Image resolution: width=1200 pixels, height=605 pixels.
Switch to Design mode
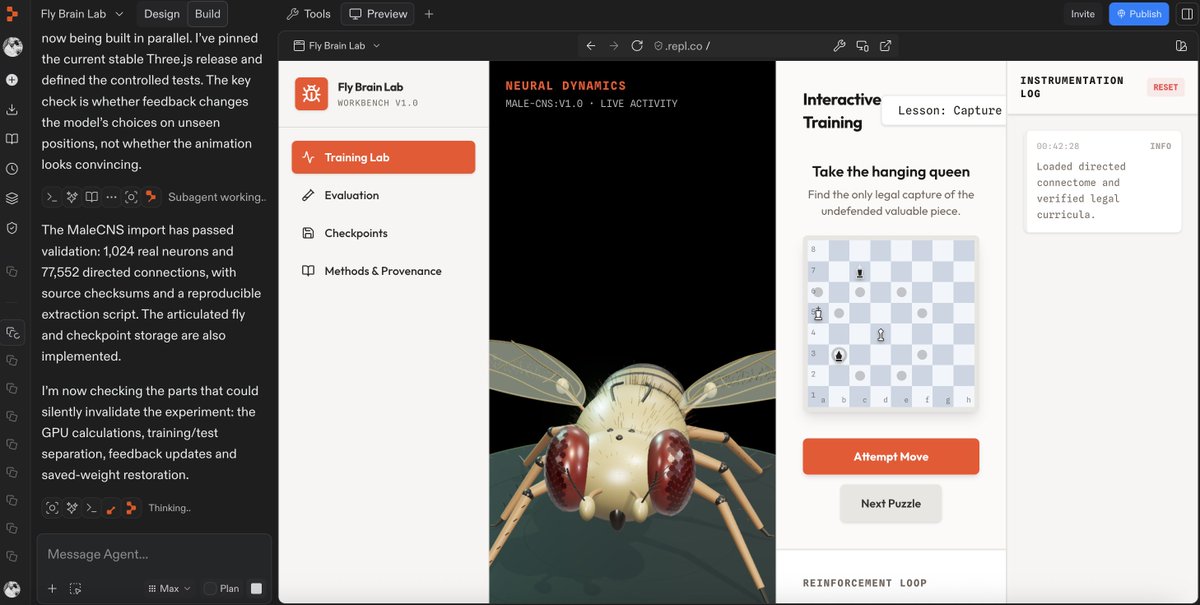click(x=162, y=14)
